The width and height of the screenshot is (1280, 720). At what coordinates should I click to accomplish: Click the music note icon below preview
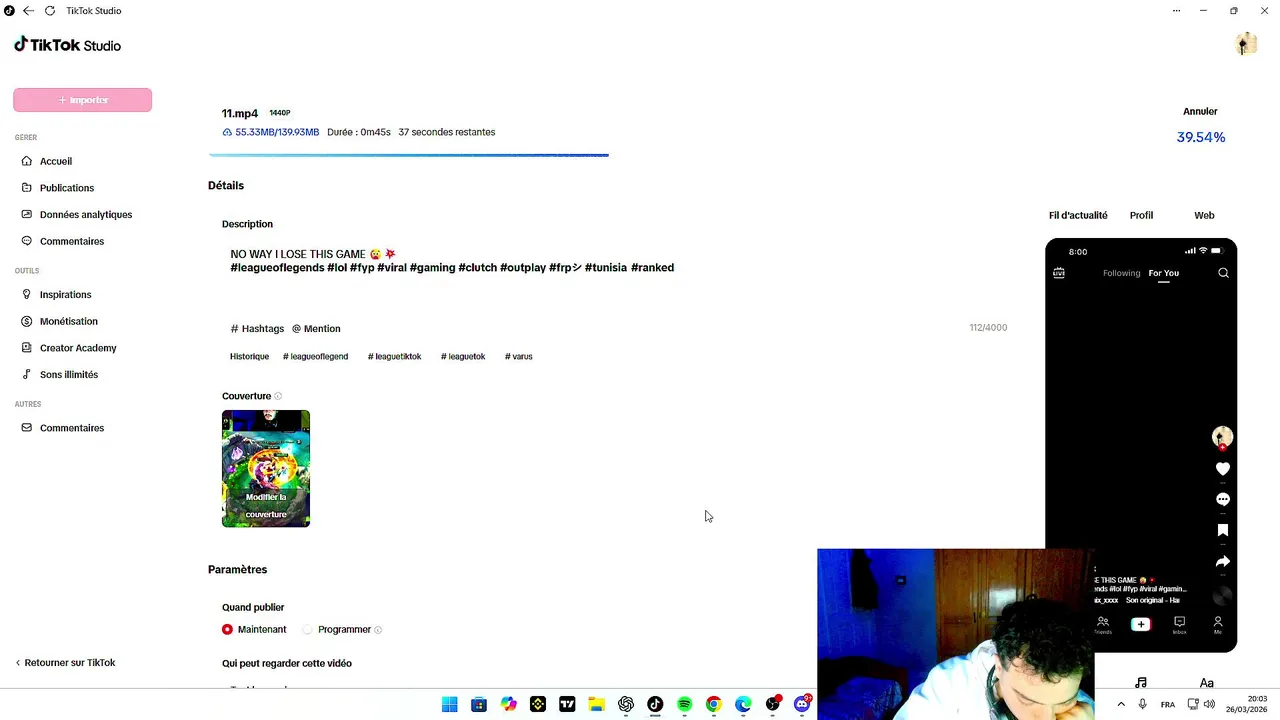(1141, 683)
